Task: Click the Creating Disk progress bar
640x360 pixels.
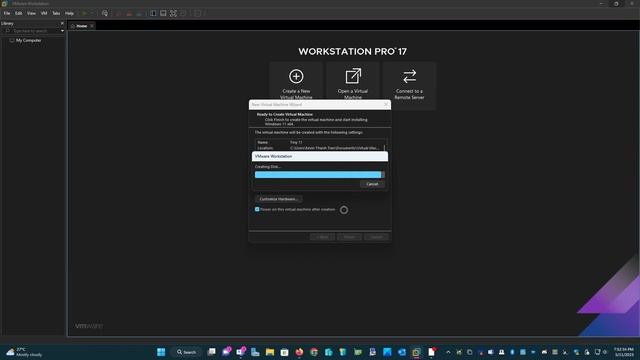Action: pos(319,175)
